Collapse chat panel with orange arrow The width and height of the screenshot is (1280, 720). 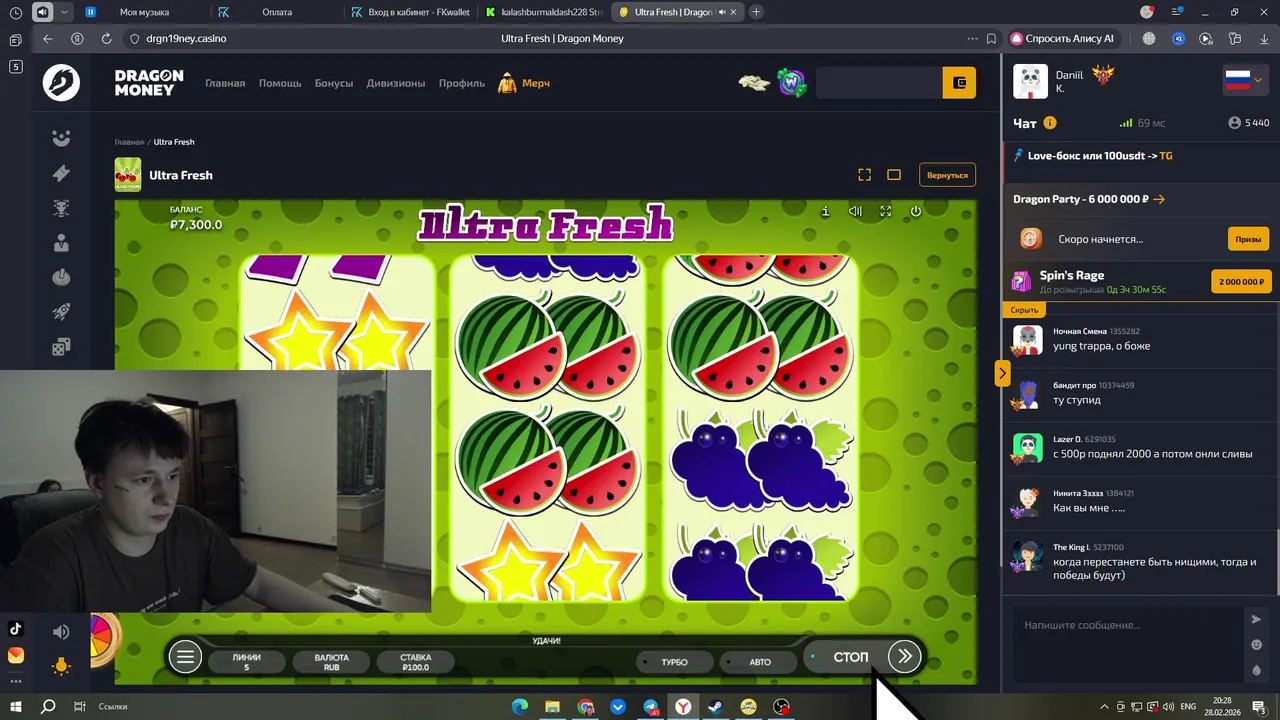(x=1002, y=373)
